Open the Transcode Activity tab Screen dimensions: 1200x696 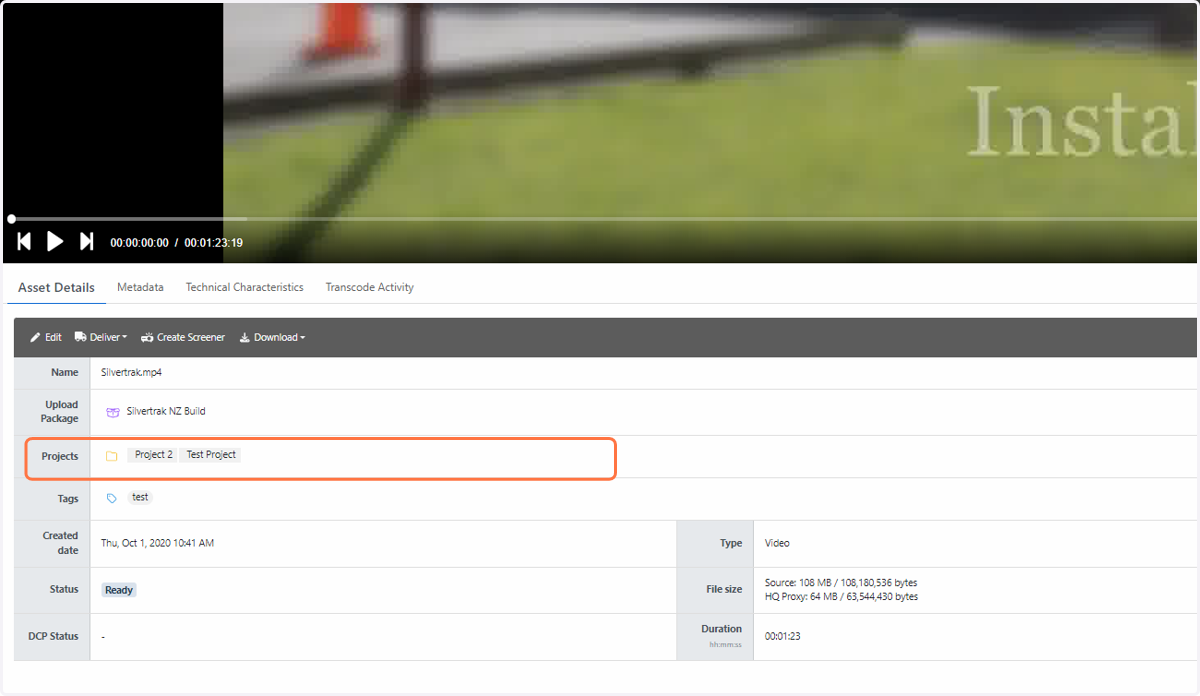[x=369, y=287]
